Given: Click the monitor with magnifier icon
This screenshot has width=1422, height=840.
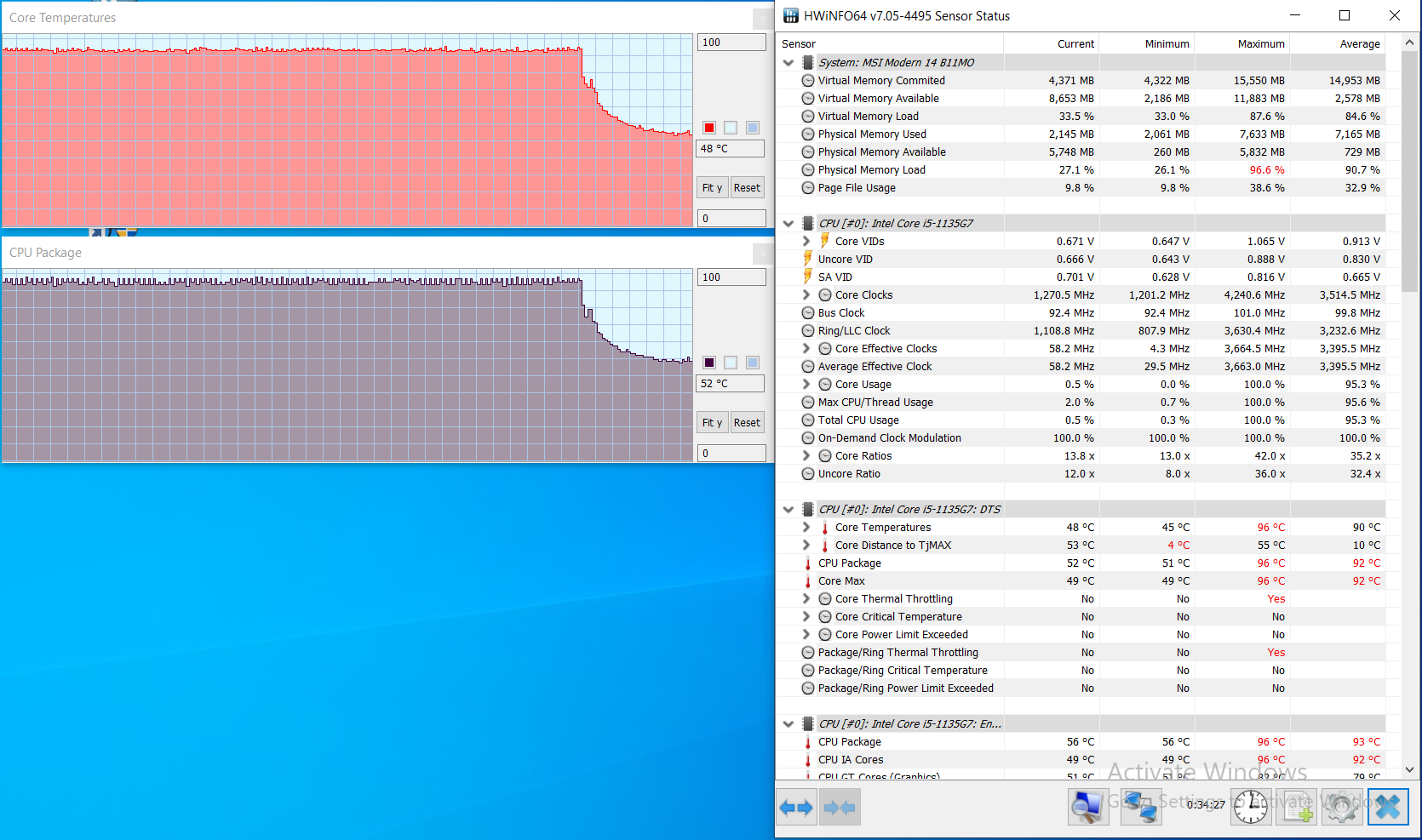Looking at the screenshot, I should point(1088,807).
